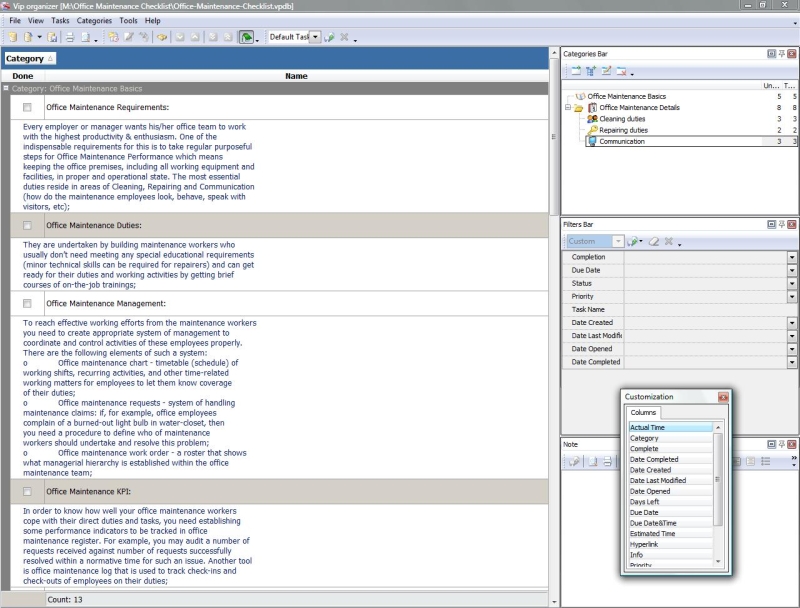
Task: Click the Name column header
Action: coord(296,76)
